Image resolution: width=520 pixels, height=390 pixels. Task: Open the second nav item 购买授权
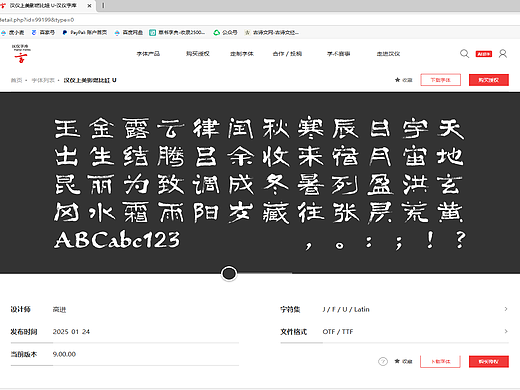point(198,54)
